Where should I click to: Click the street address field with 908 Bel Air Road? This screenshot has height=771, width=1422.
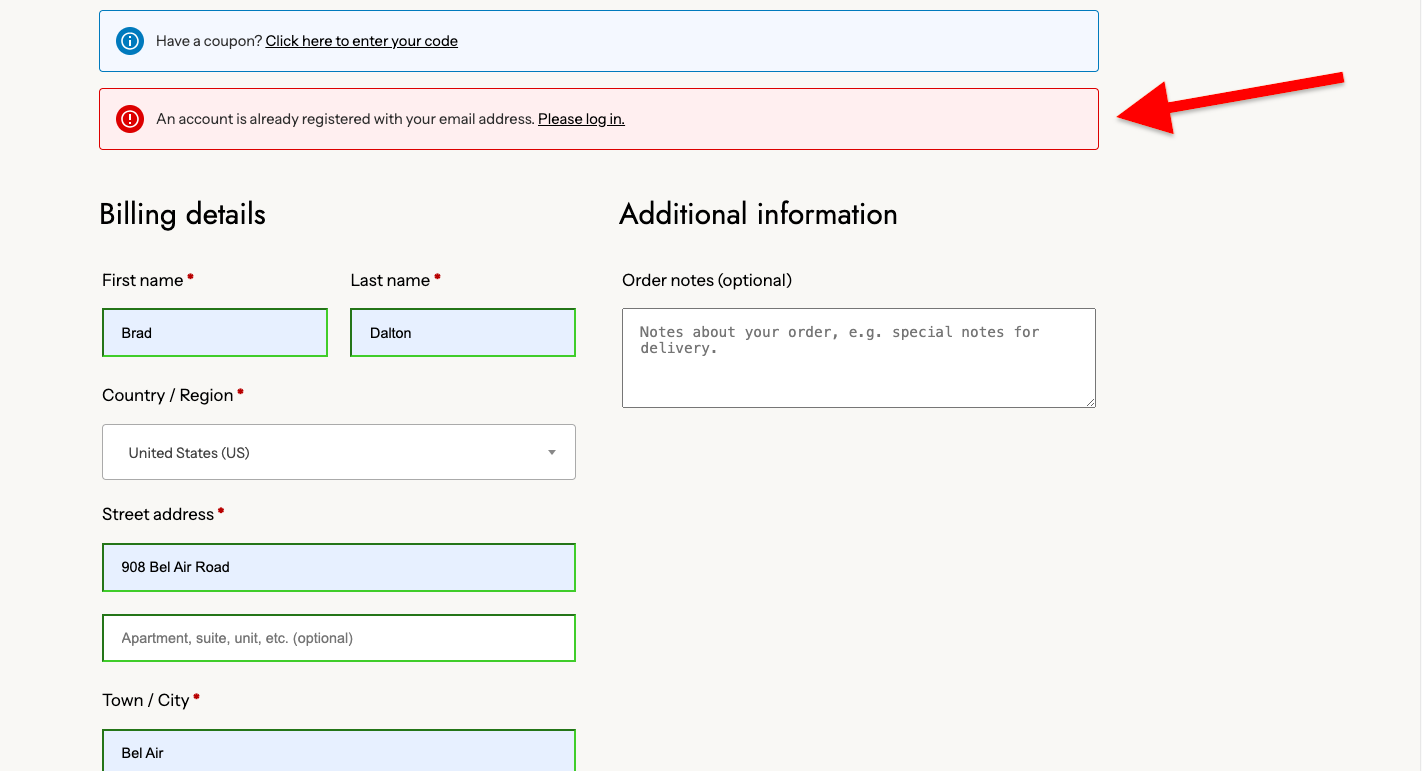pos(338,567)
